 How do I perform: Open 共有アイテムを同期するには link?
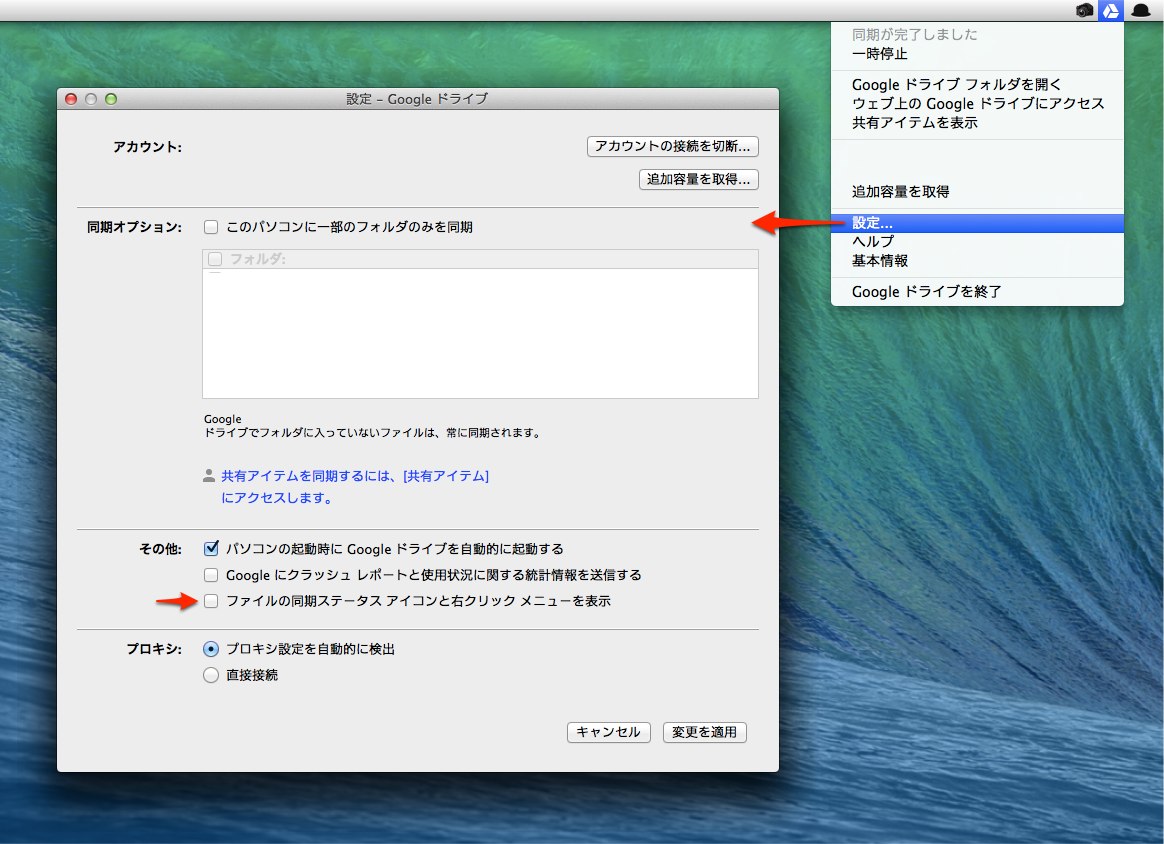pos(355,487)
